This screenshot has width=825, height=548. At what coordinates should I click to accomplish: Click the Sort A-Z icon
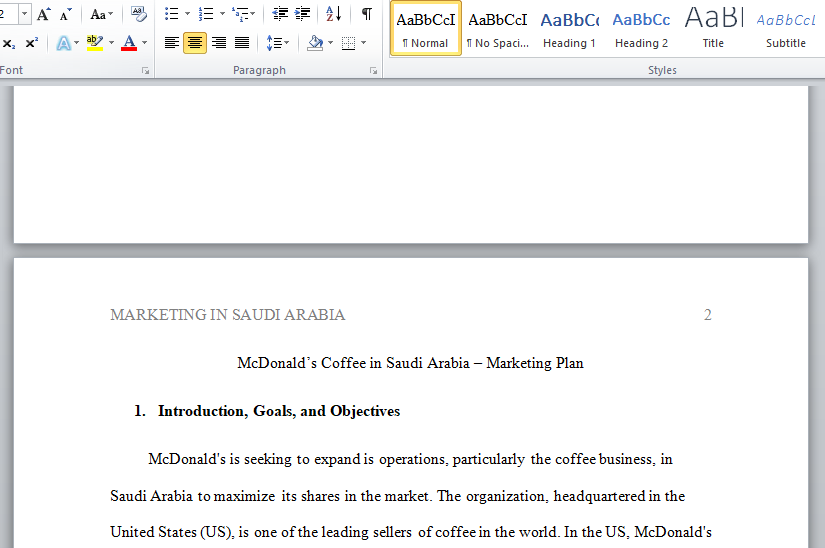coord(334,14)
